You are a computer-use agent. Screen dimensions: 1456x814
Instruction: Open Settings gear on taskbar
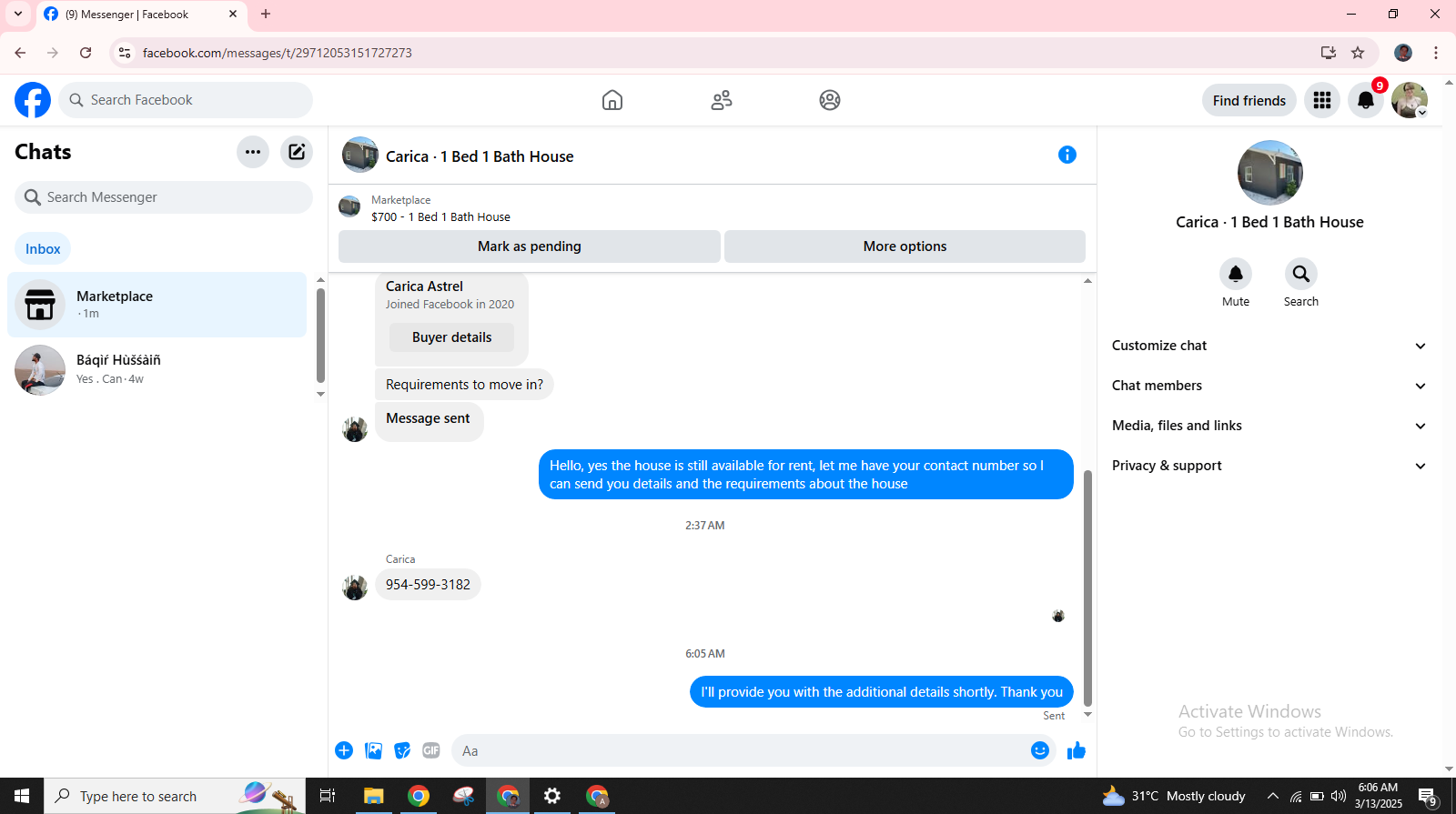click(552, 796)
